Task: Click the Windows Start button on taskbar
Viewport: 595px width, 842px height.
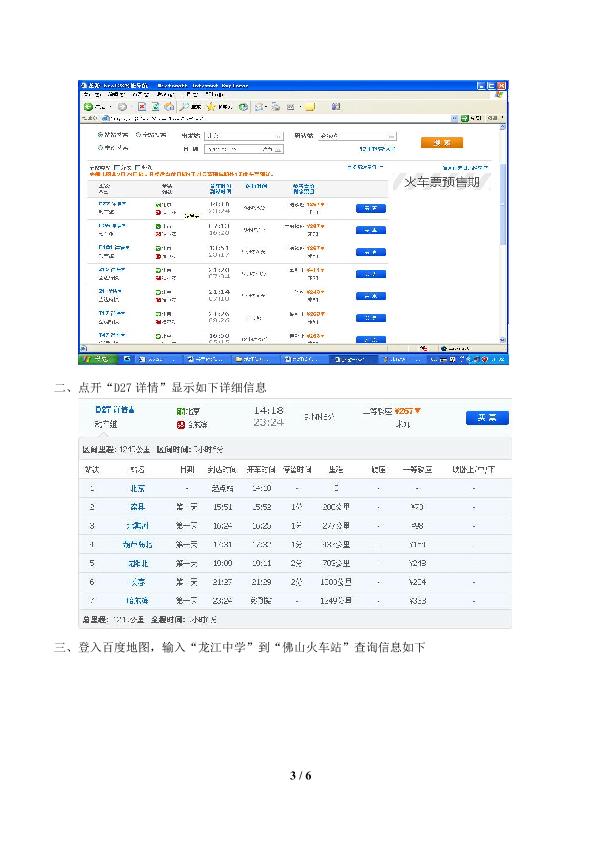Action: pyautogui.click(x=96, y=359)
